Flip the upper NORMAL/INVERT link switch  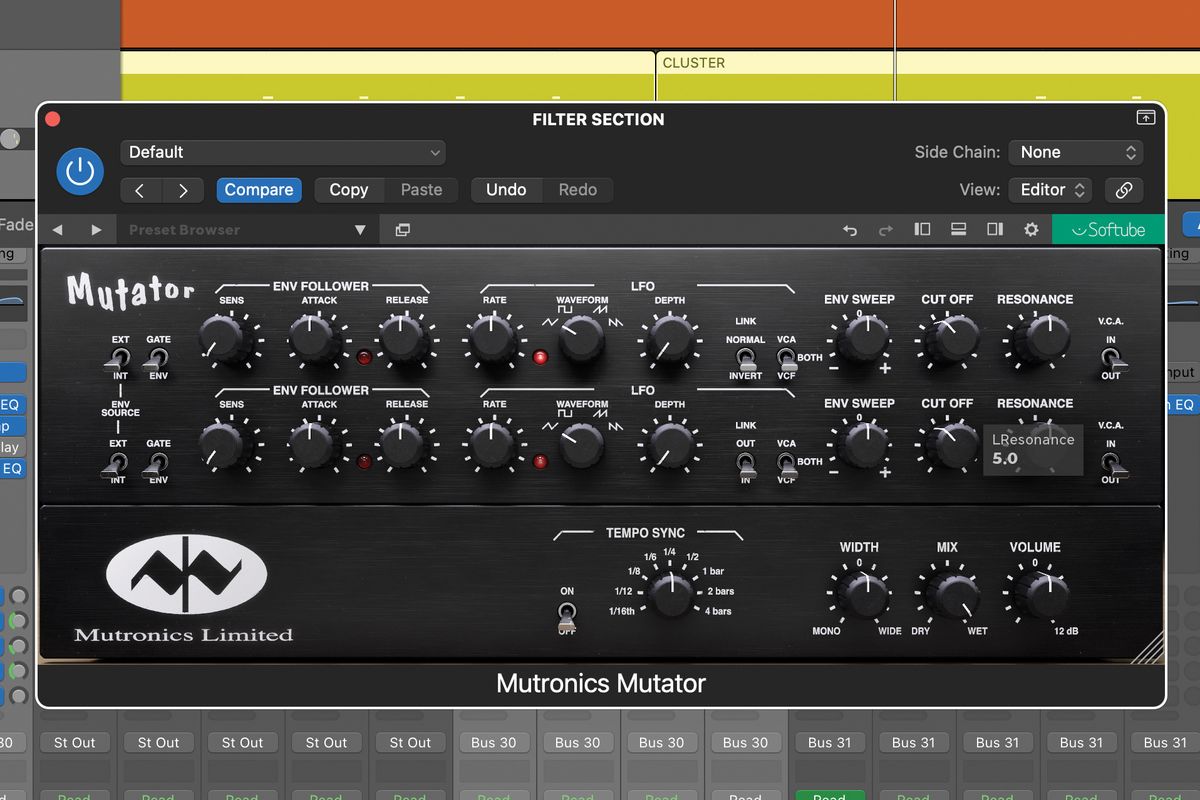(745, 358)
